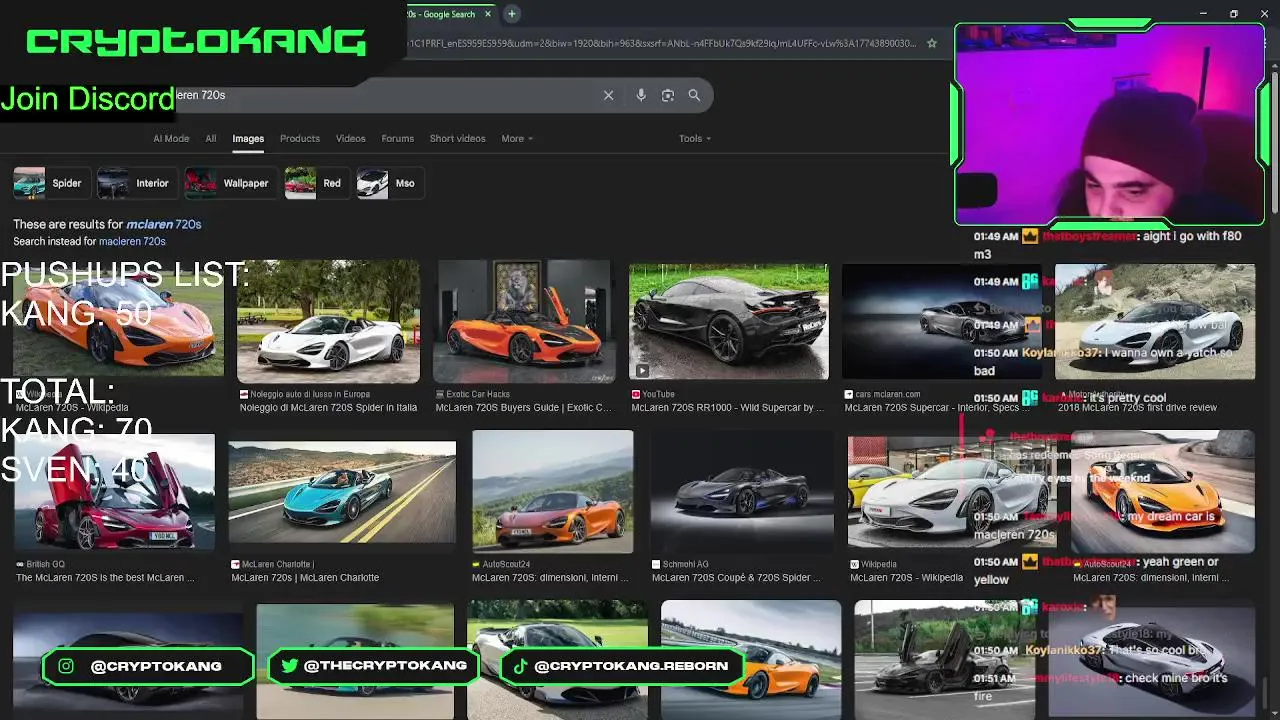Open the Short videos tab
Screen dimensions: 1280x720
point(457,139)
